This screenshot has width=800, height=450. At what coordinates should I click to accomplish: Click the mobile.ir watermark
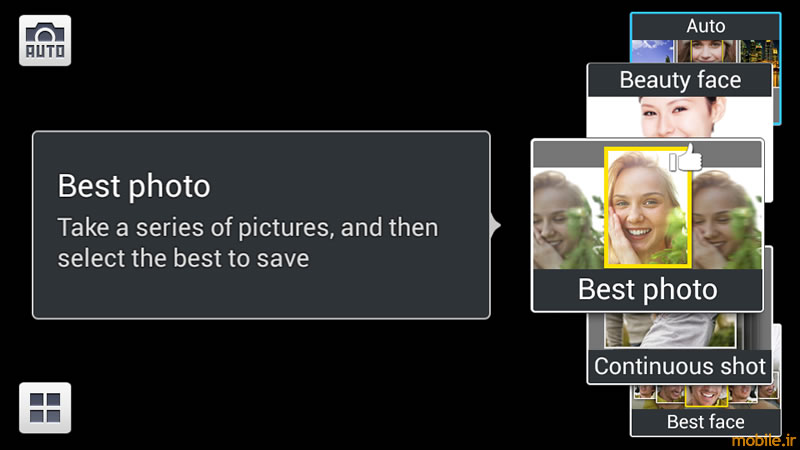click(764, 440)
